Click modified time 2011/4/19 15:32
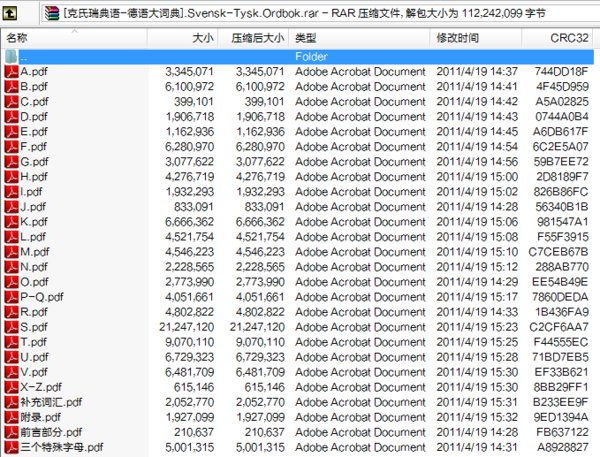Screen dimensions: 600x457 point(477,417)
